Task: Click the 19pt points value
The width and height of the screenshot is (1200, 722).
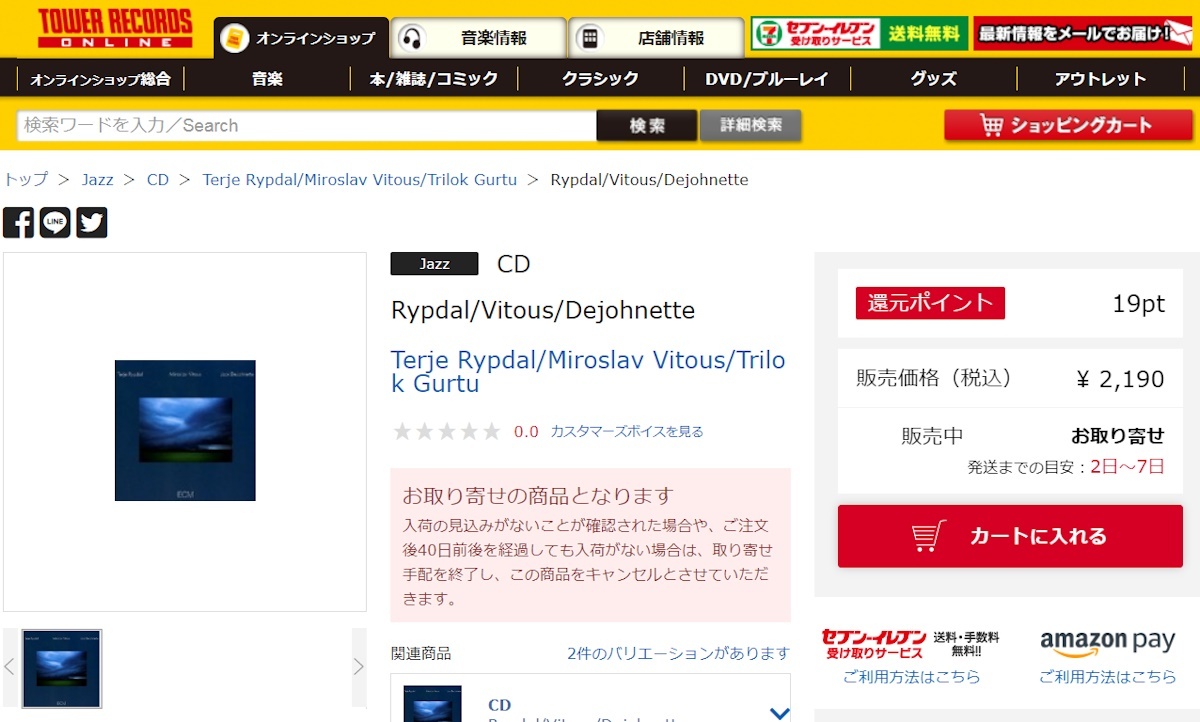Action: pos(1139,304)
